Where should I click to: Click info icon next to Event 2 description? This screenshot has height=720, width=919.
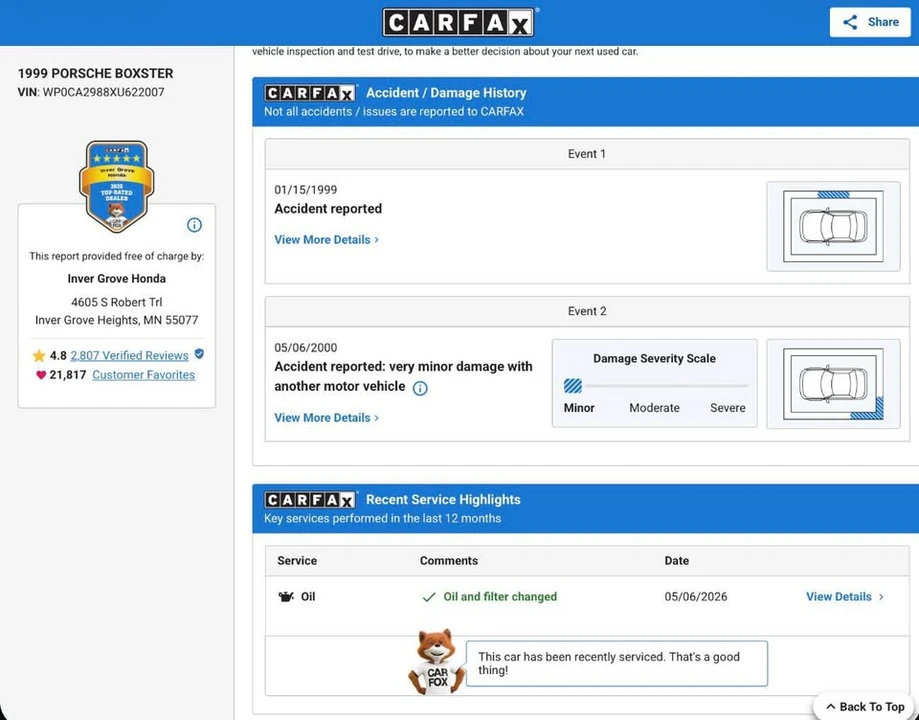click(420, 388)
